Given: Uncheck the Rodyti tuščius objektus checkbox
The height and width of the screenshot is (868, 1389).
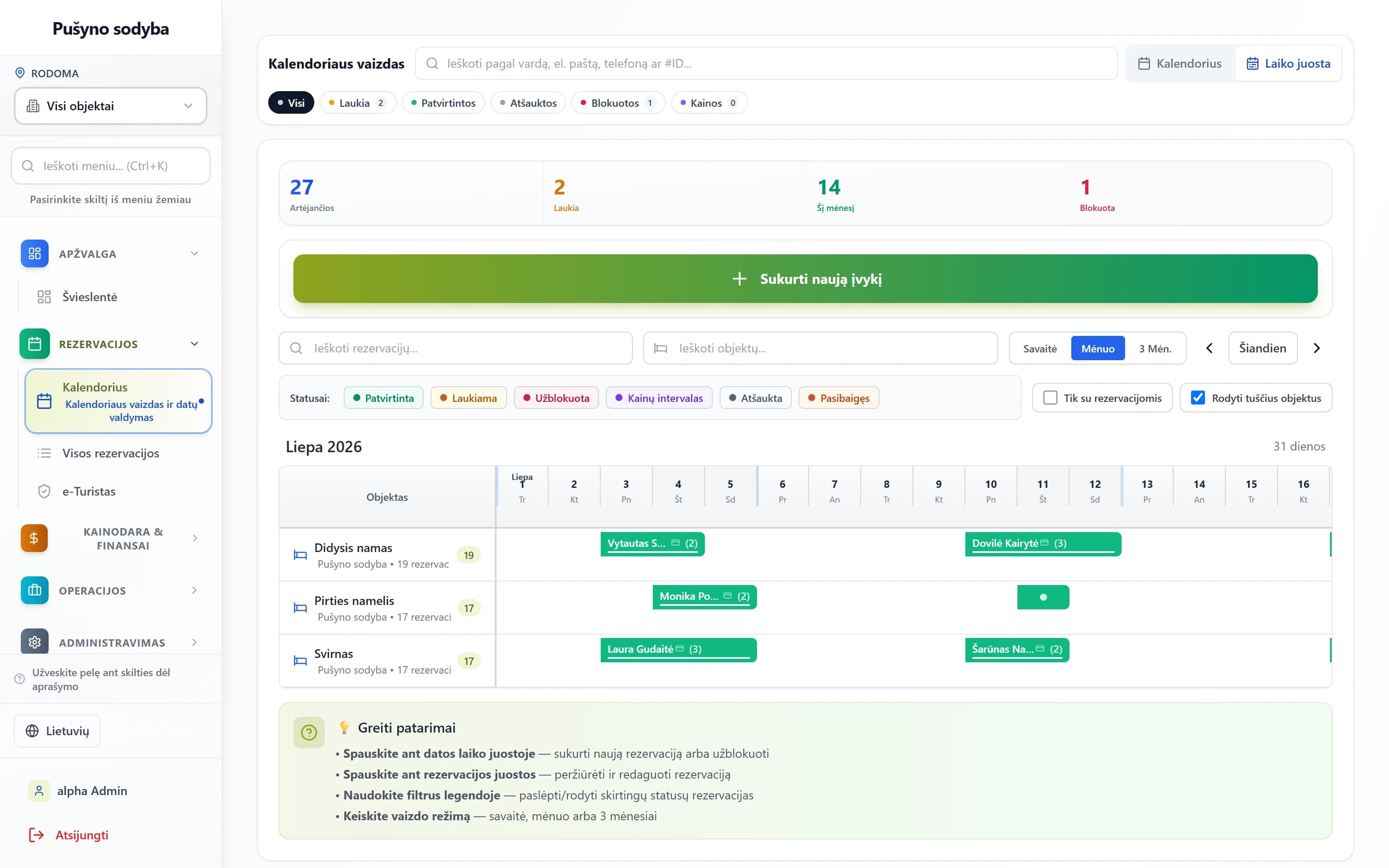Looking at the screenshot, I should point(1198,398).
